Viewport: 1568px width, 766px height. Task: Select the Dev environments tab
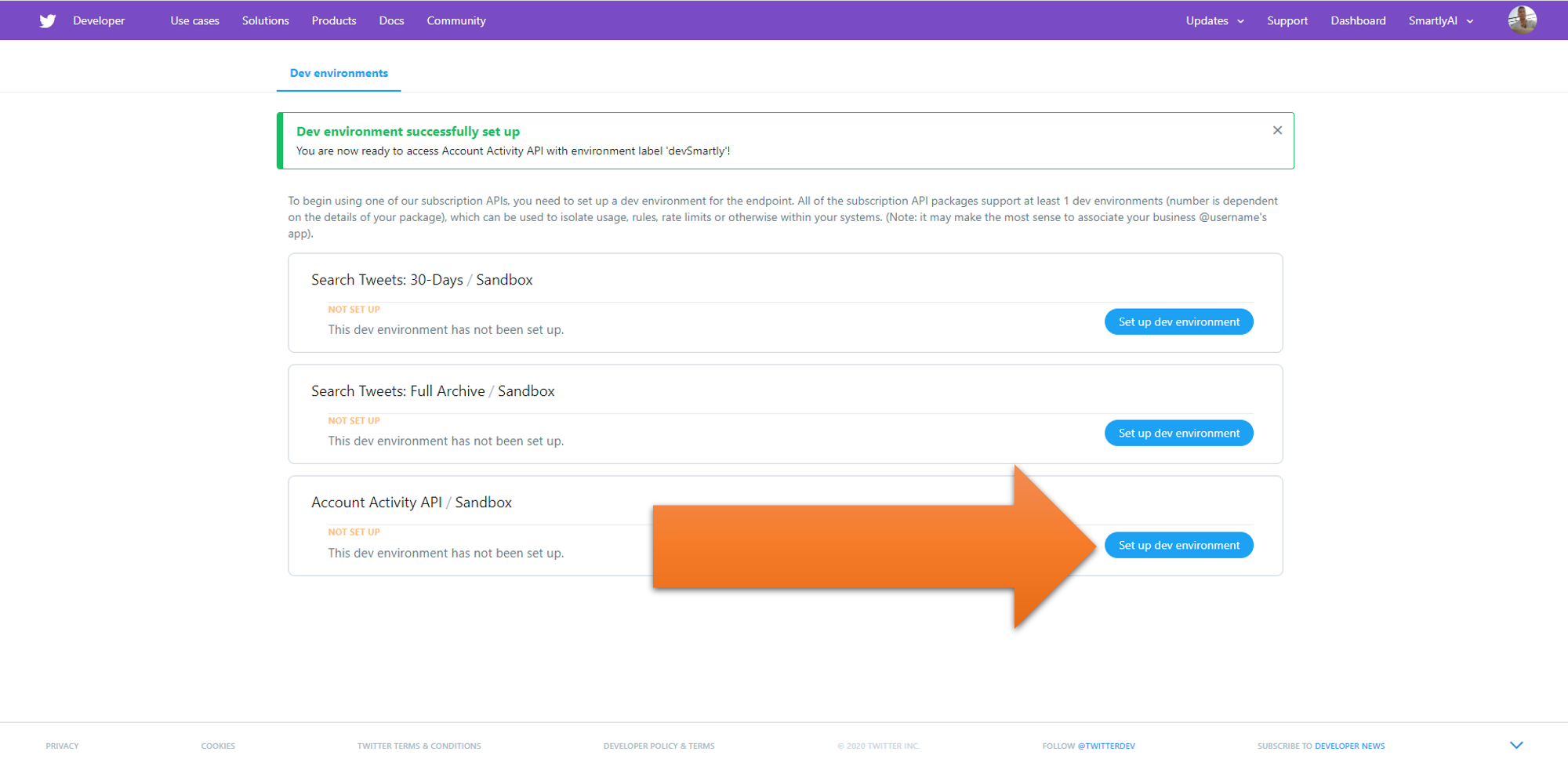tap(339, 73)
